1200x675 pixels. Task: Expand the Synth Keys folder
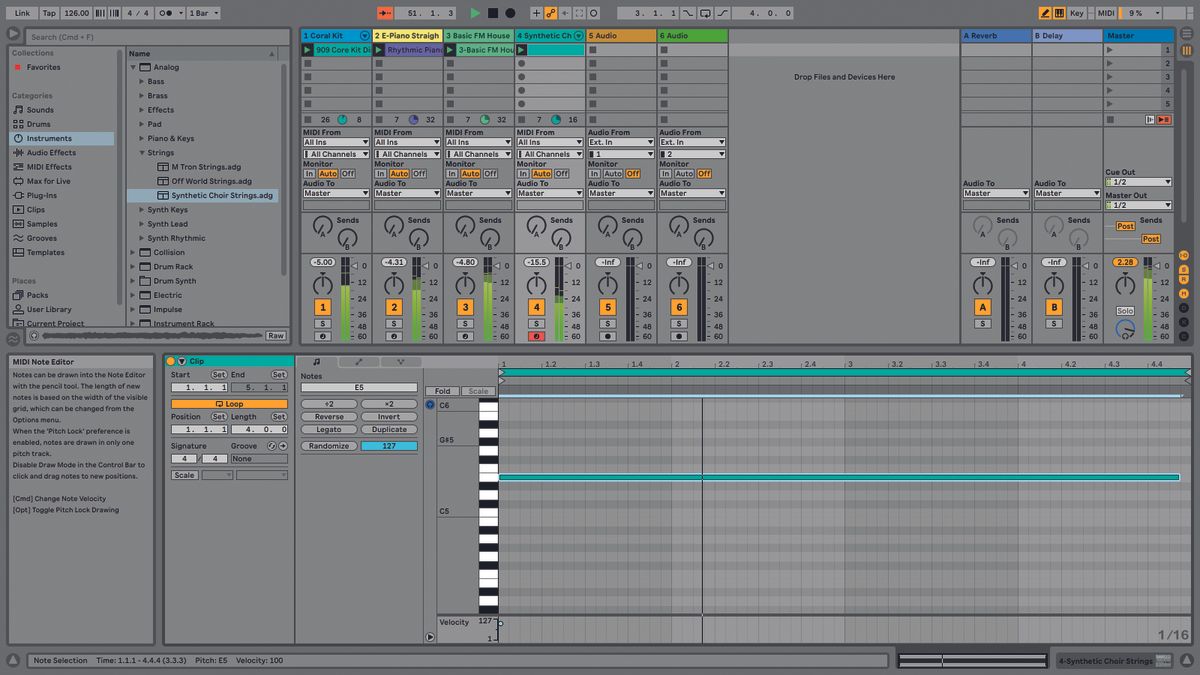pyautogui.click(x=141, y=210)
